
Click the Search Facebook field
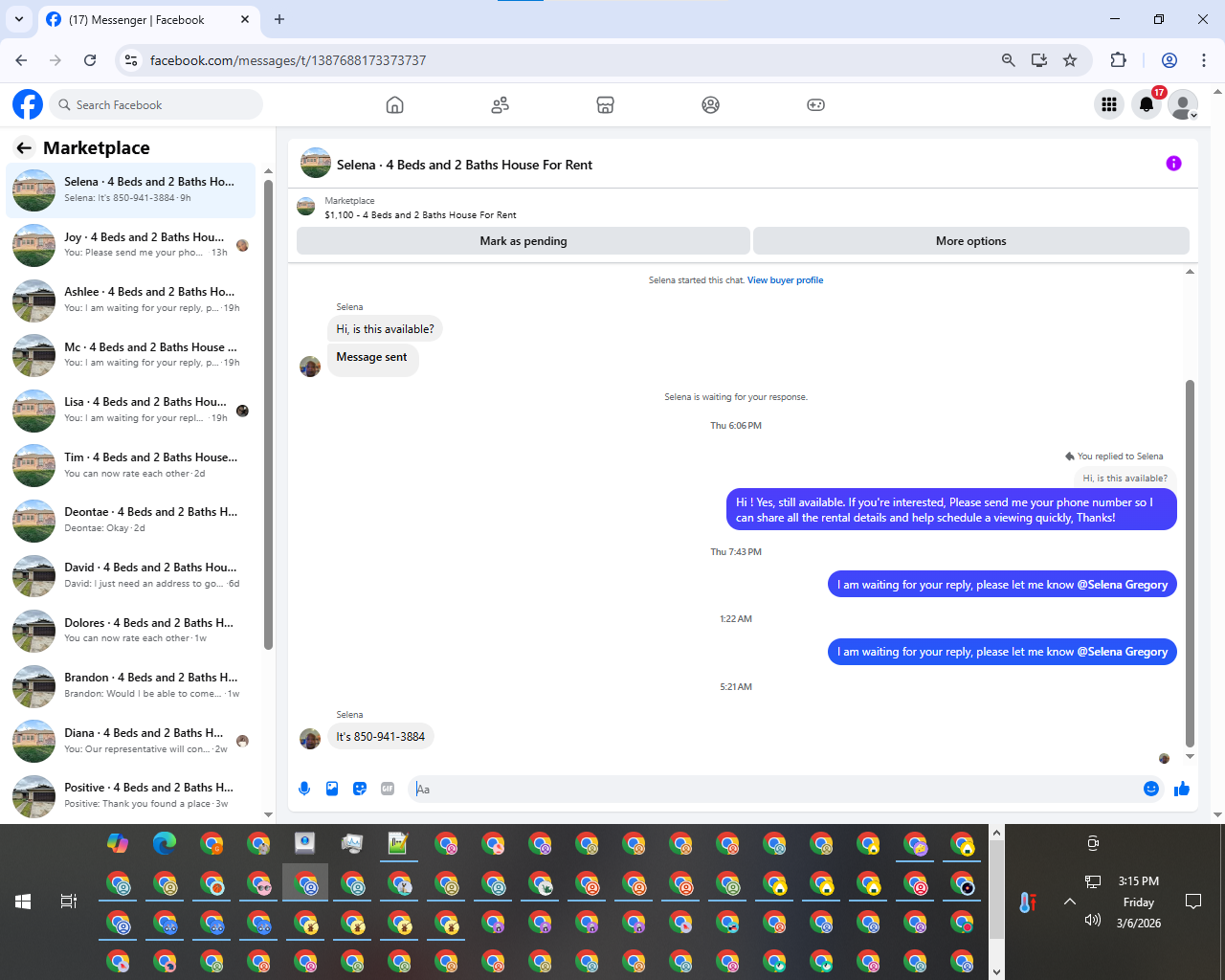(155, 105)
